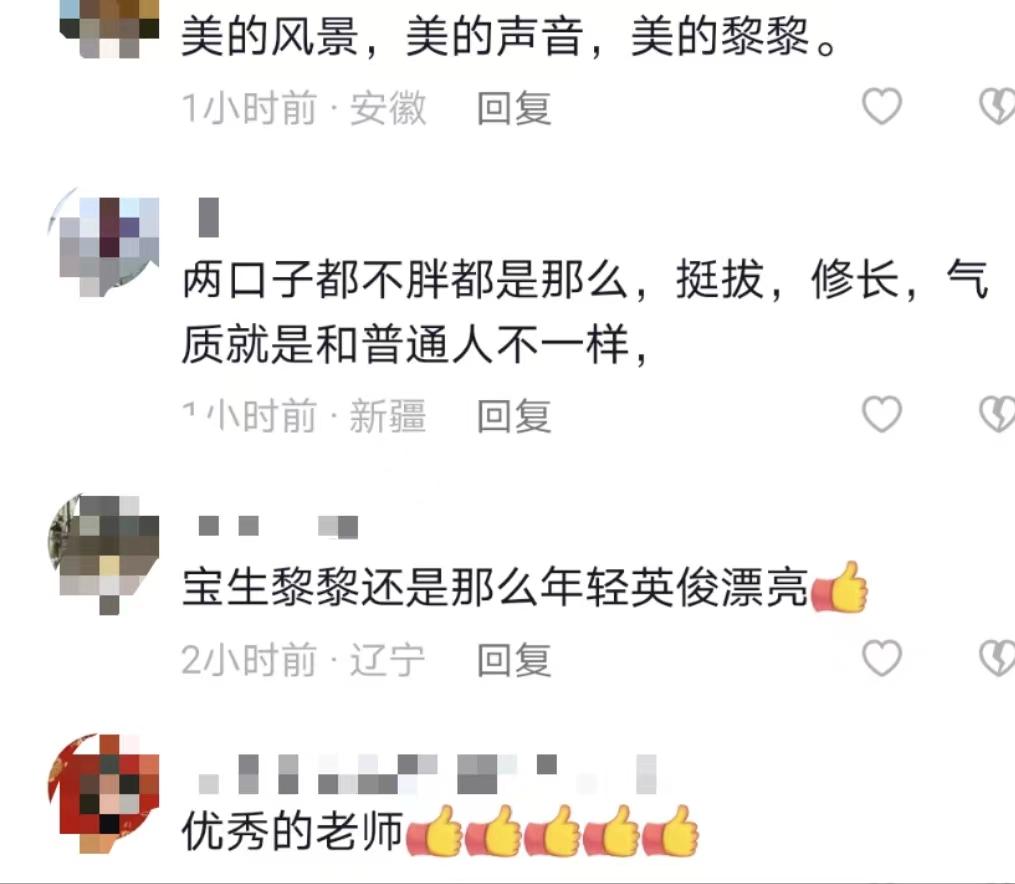The width and height of the screenshot is (1015, 884).
Task: Tap broken heart on 新疆 comment
Action: pos(997,414)
